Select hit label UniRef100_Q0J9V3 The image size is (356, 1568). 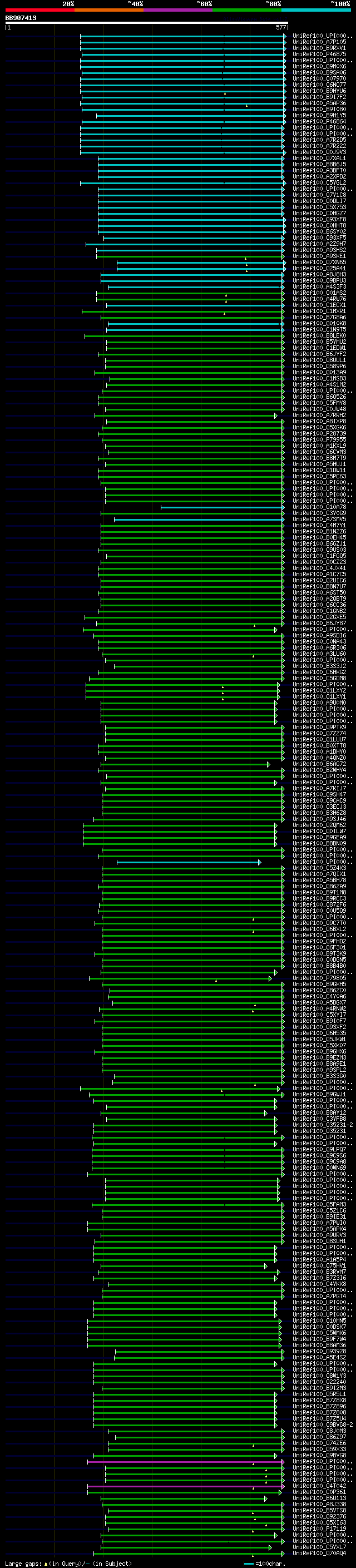(319, 152)
